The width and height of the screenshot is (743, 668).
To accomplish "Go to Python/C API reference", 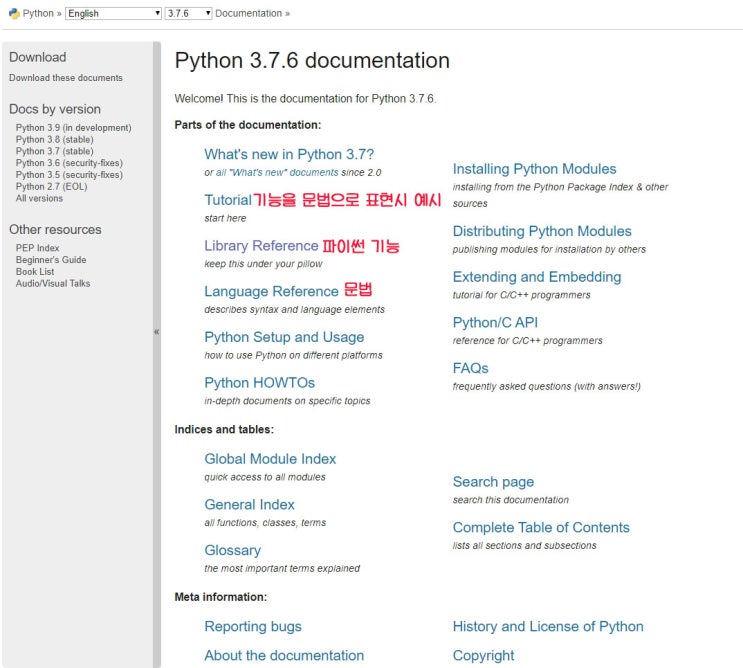I will click(x=495, y=322).
